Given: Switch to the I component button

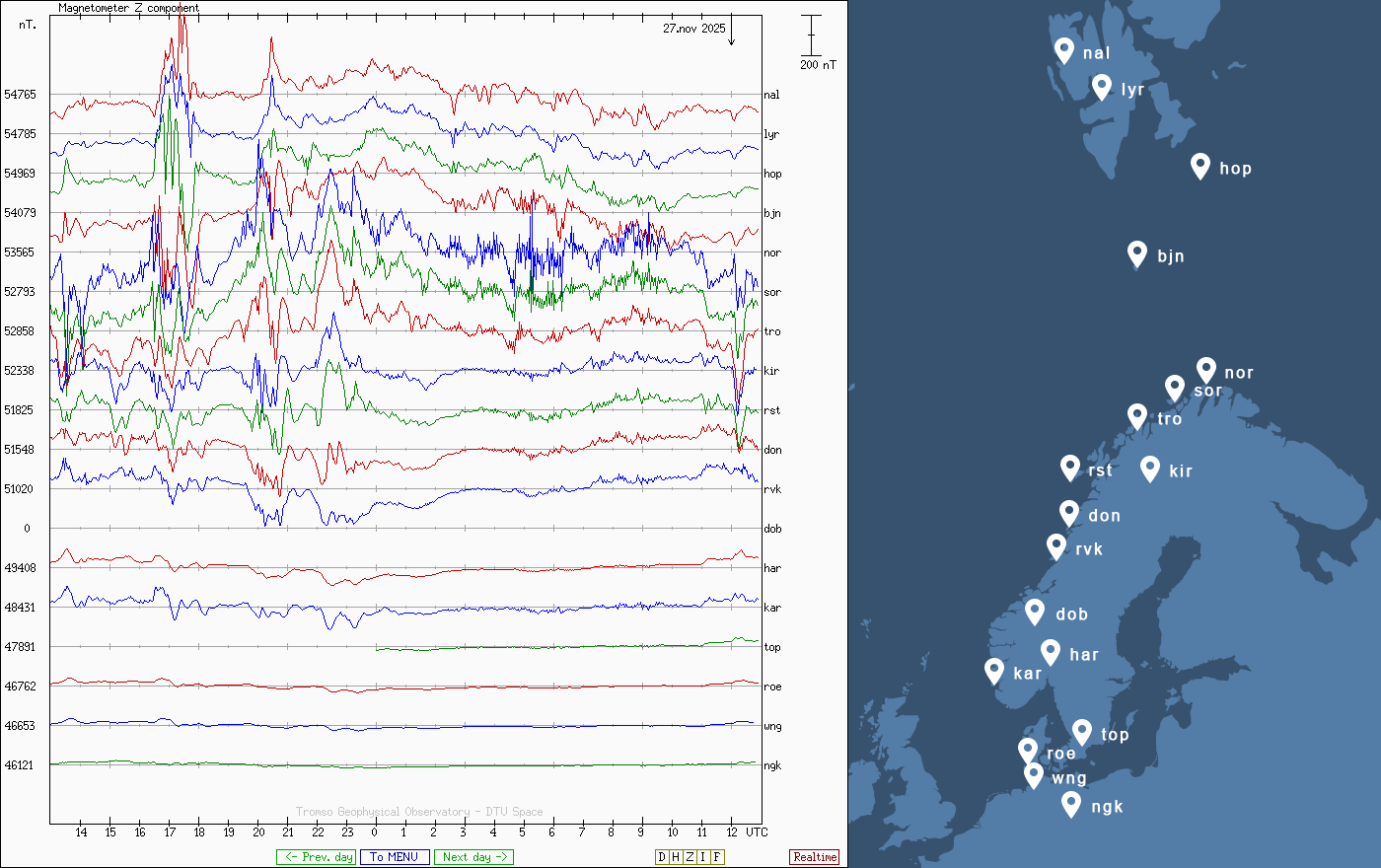Looking at the screenshot, I should point(703,857).
